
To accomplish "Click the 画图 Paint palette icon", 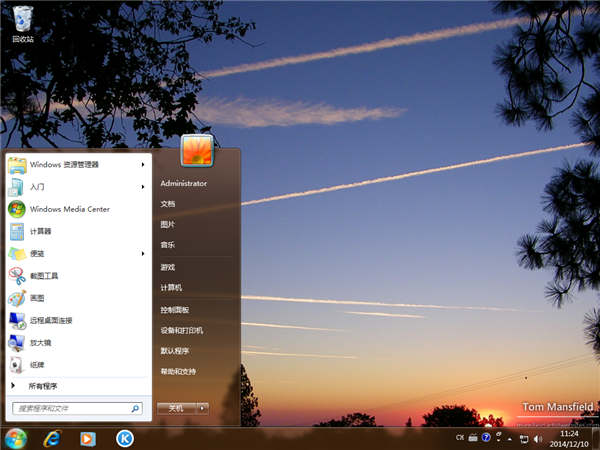I will (x=17, y=298).
